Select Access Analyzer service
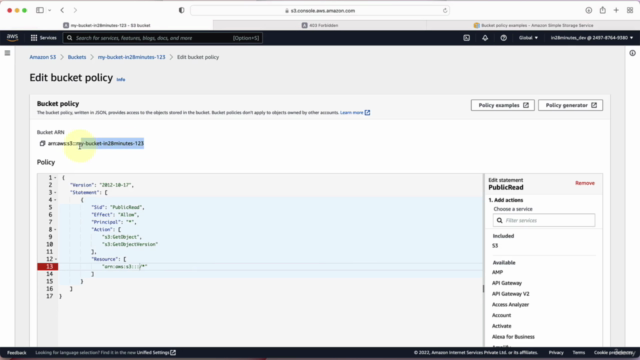The image size is (640, 360). point(510,304)
